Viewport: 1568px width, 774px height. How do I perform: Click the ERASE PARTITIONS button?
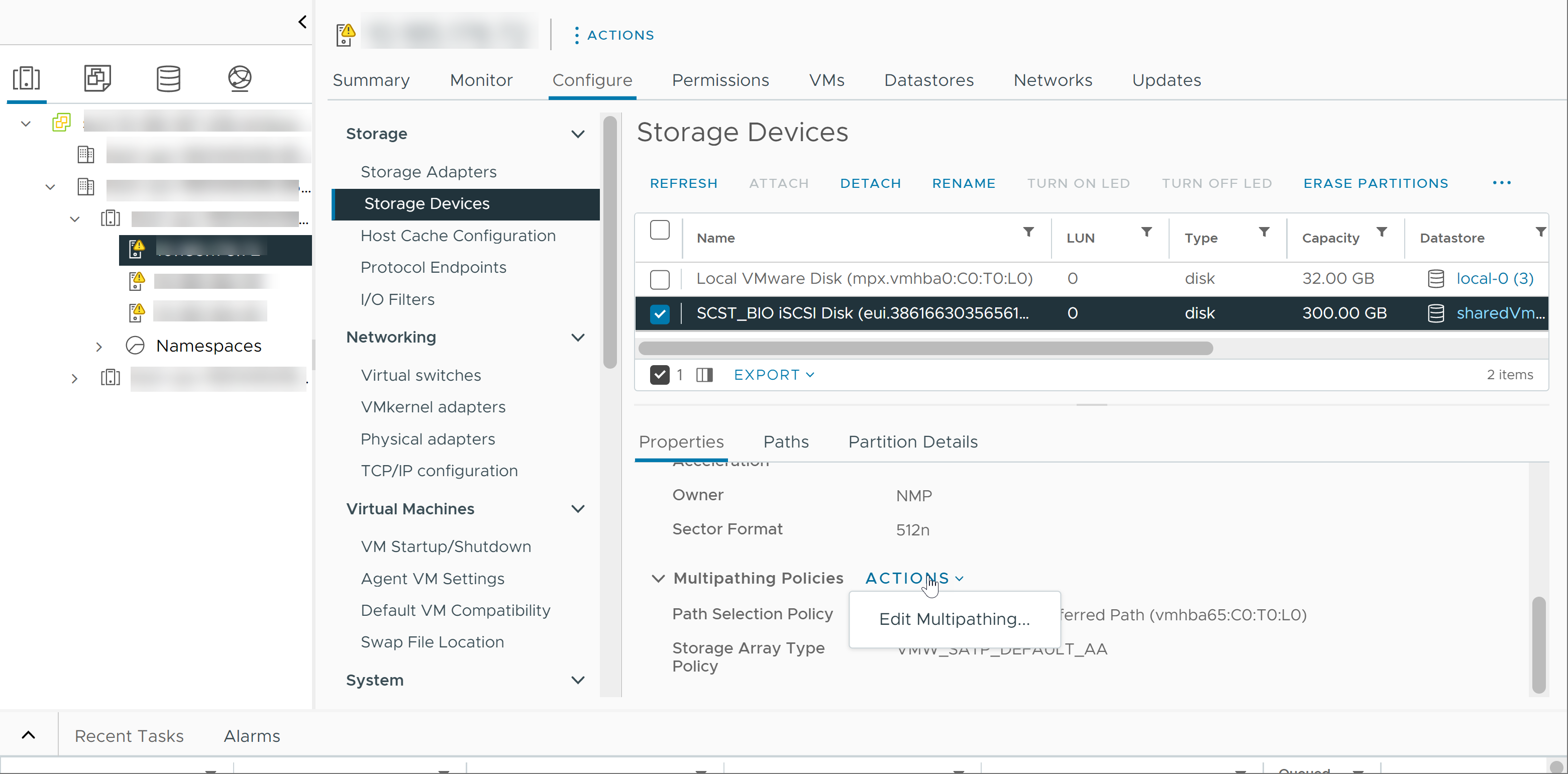[x=1375, y=183]
